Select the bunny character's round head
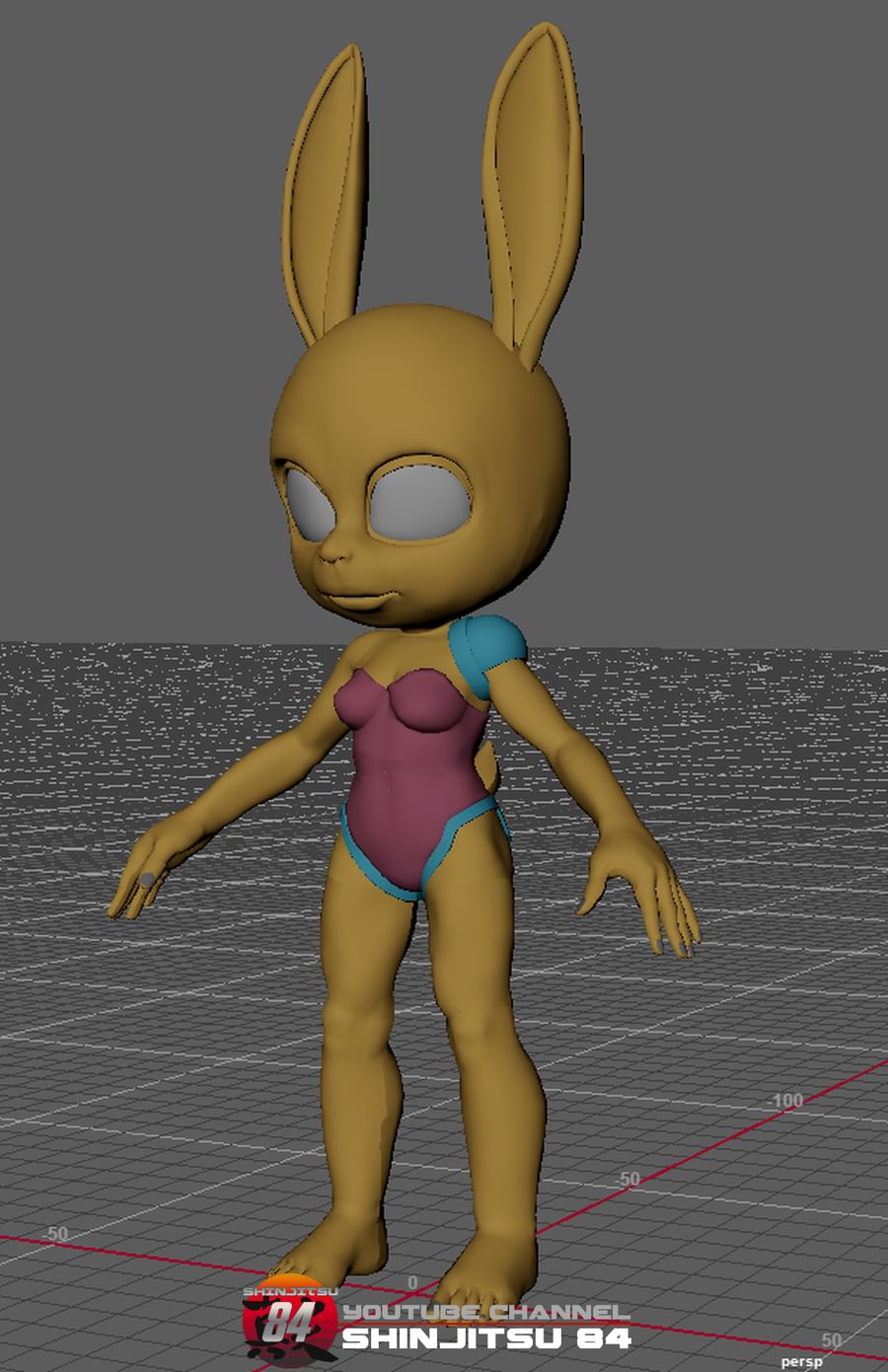 pyautogui.click(x=419, y=464)
